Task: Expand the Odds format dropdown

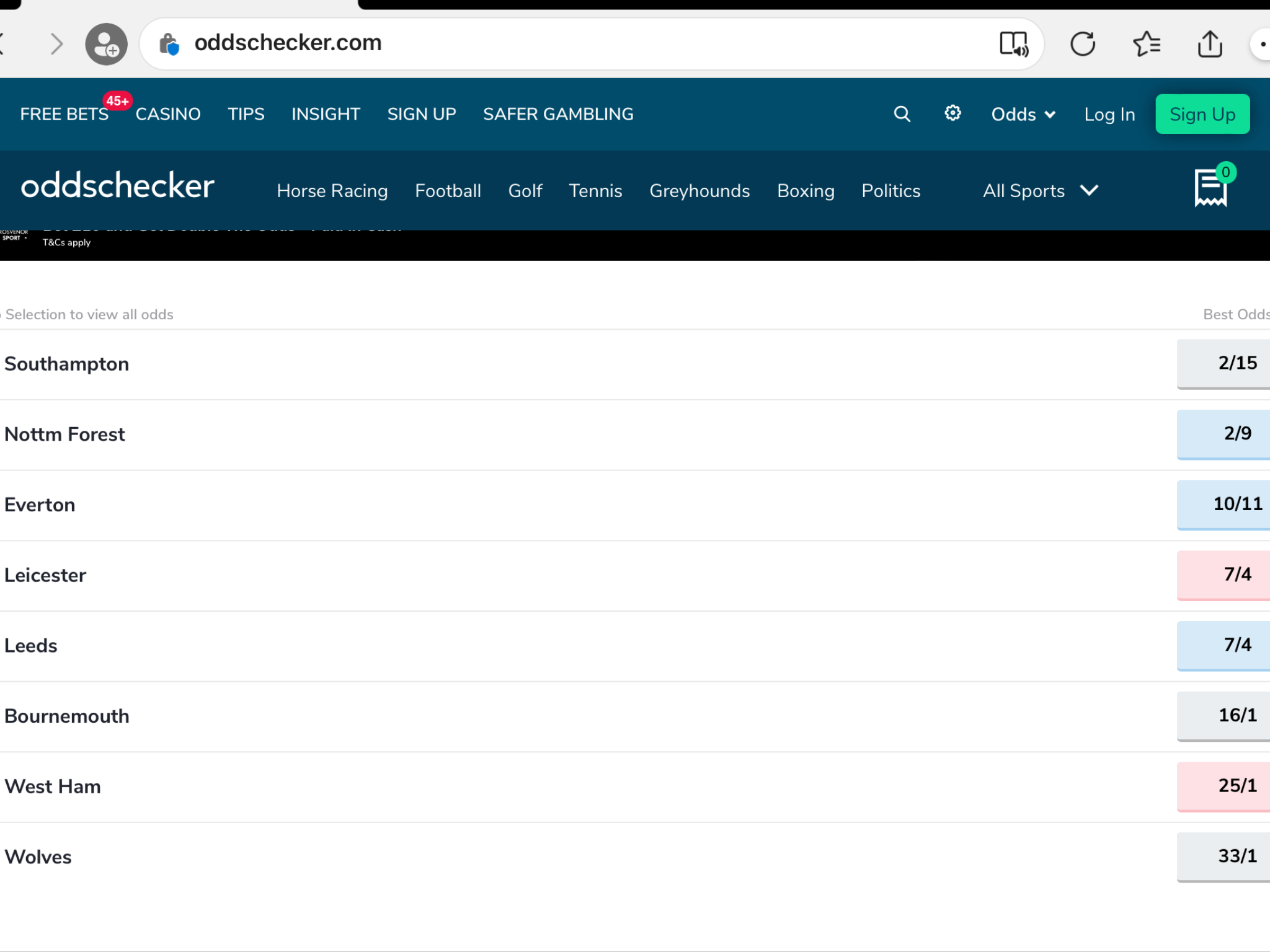Action: [x=1023, y=115]
